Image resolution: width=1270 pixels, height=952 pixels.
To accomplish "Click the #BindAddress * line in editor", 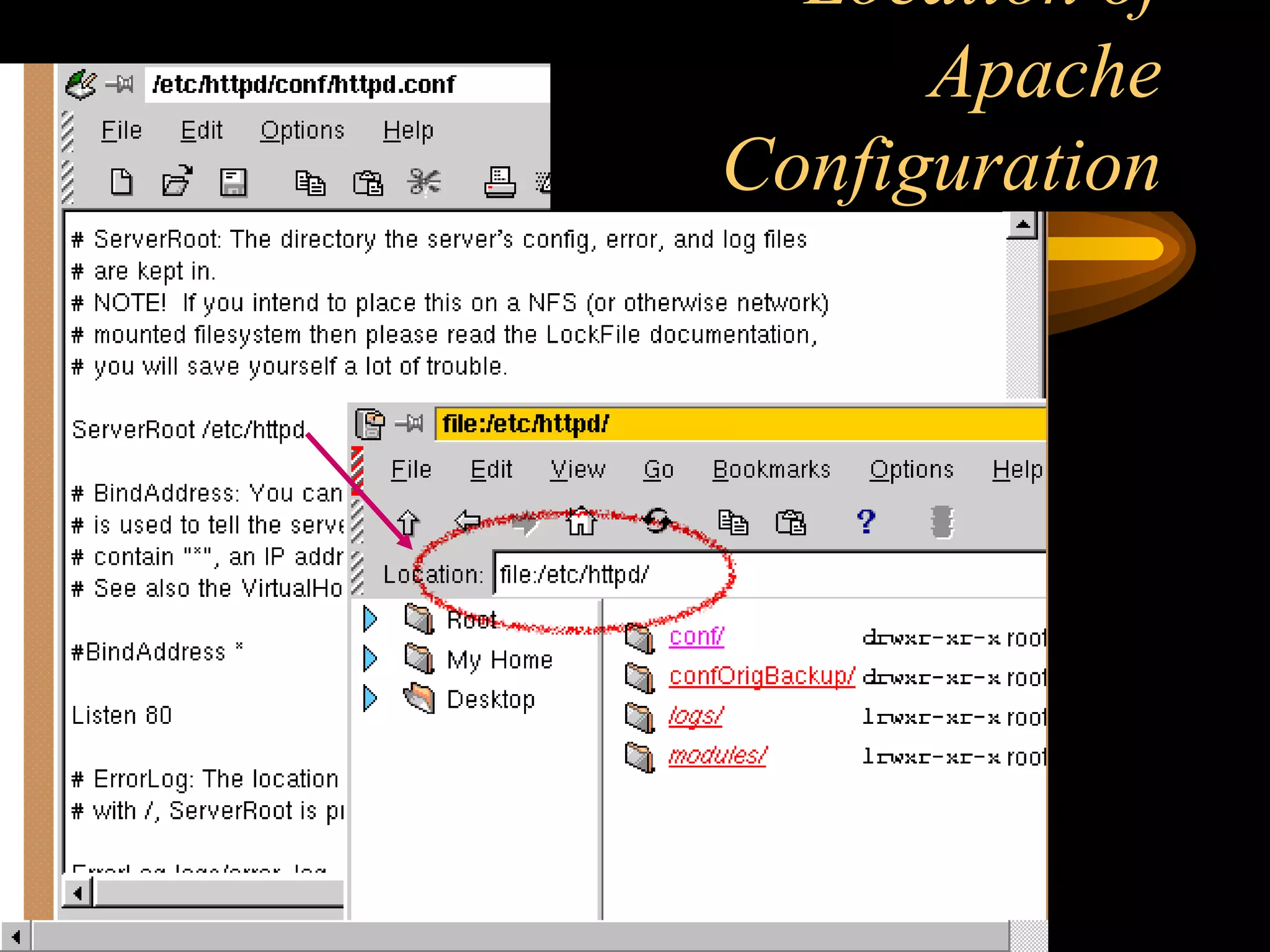I will [157, 651].
